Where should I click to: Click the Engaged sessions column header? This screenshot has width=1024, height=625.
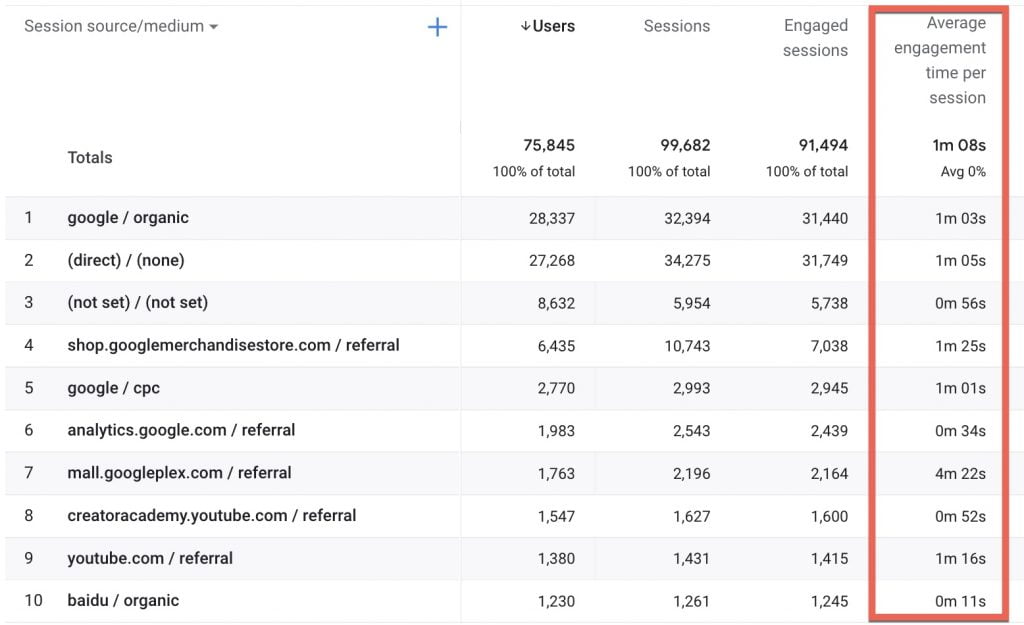point(815,38)
